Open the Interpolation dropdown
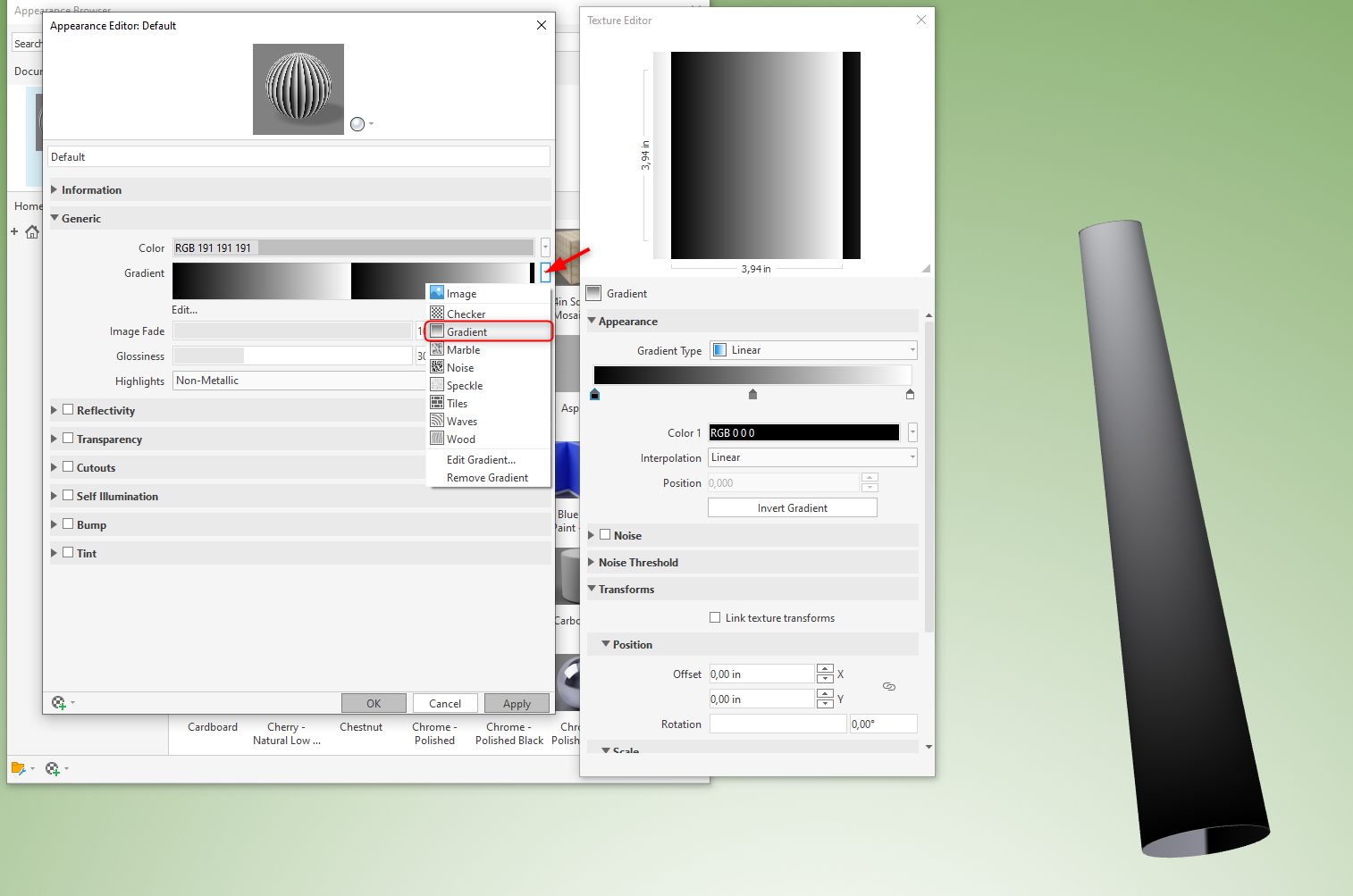 tap(912, 456)
